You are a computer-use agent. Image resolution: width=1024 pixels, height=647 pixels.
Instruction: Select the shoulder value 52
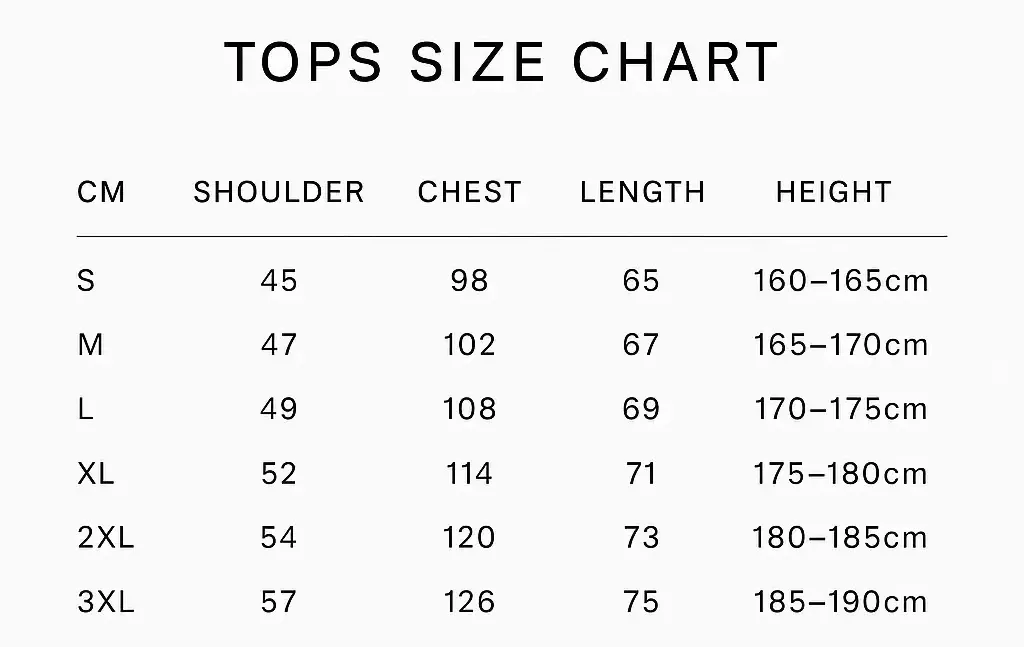pos(279,473)
